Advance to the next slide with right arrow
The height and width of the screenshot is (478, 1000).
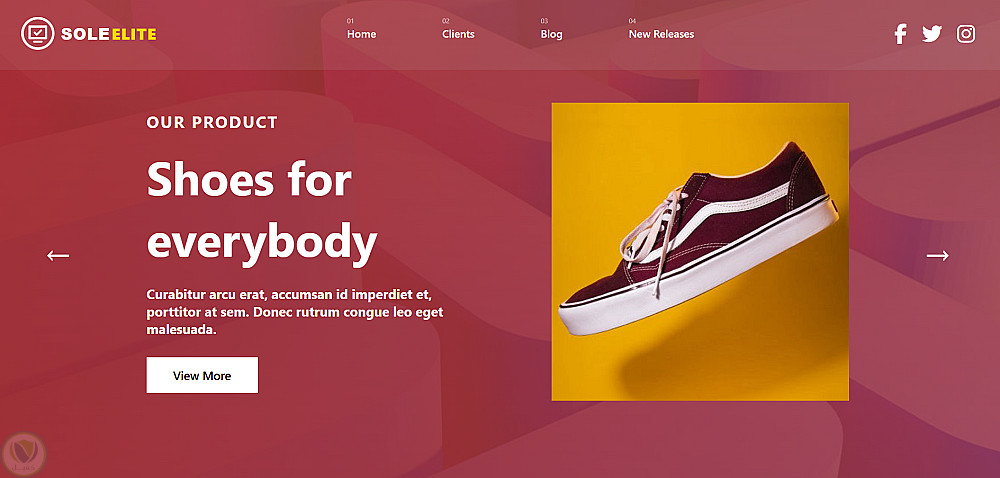tap(937, 255)
